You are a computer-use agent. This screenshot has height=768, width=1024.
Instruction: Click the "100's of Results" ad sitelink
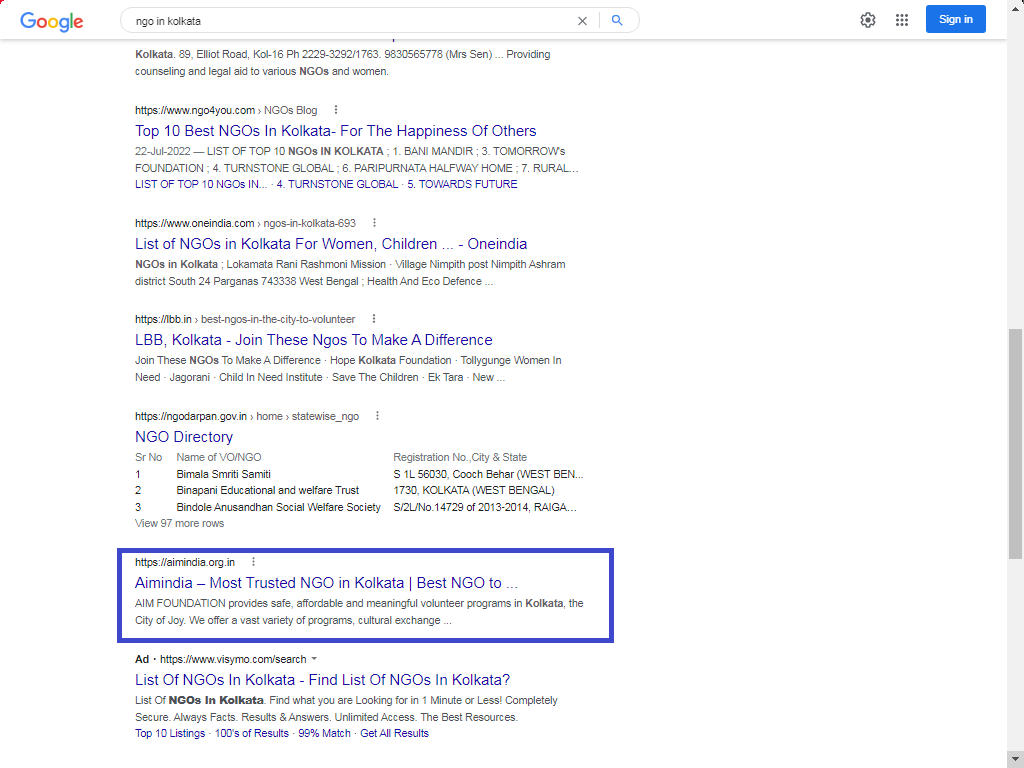tap(251, 733)
